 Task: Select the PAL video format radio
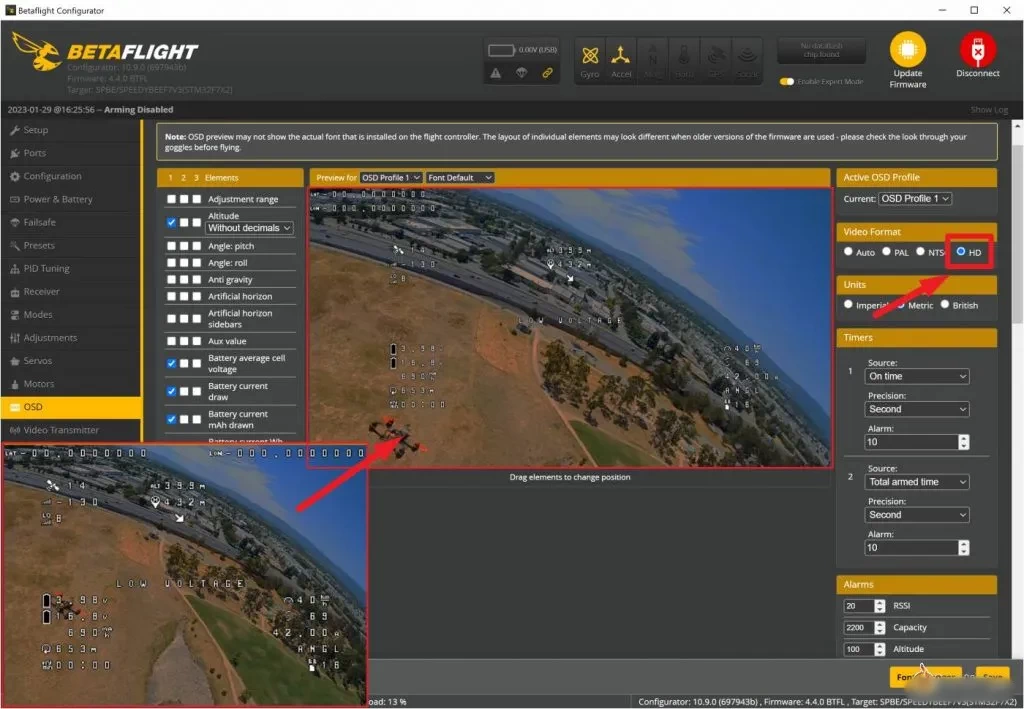pos(886,251)
